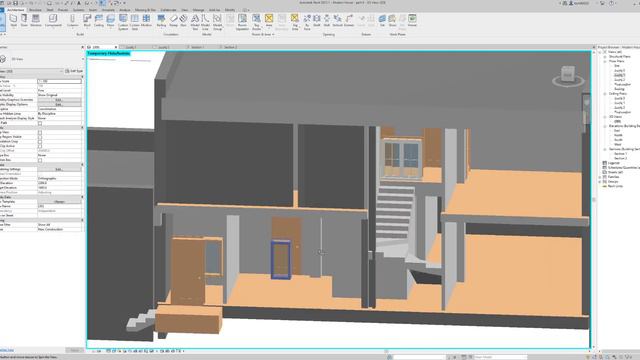This screenshot has height=360, width=640.
Task: Select the Ramp tool
Action: [173, 20]
